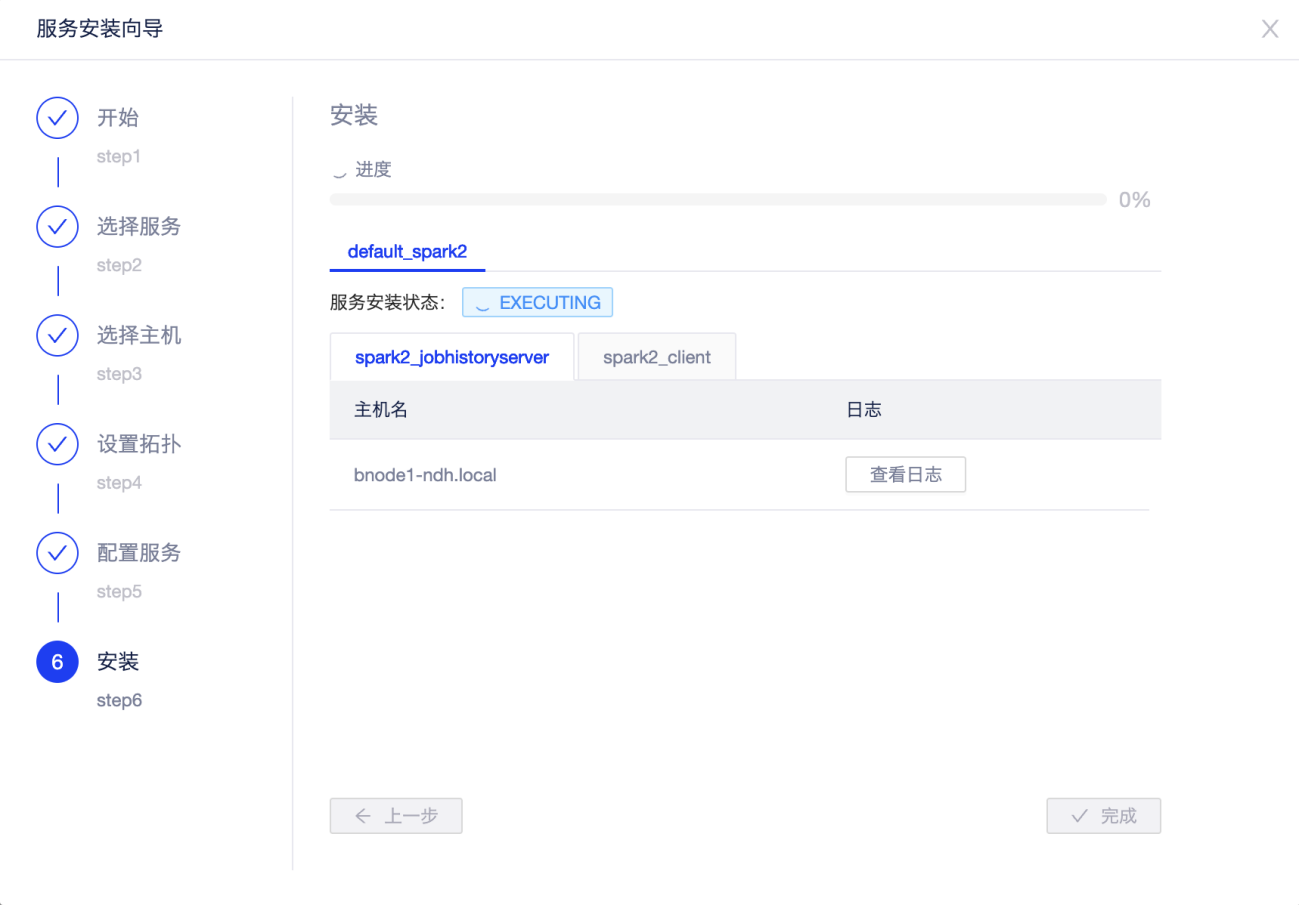The image size is (1299, 905).
Task: Click the 开始 step label
Action: [118, 118]
